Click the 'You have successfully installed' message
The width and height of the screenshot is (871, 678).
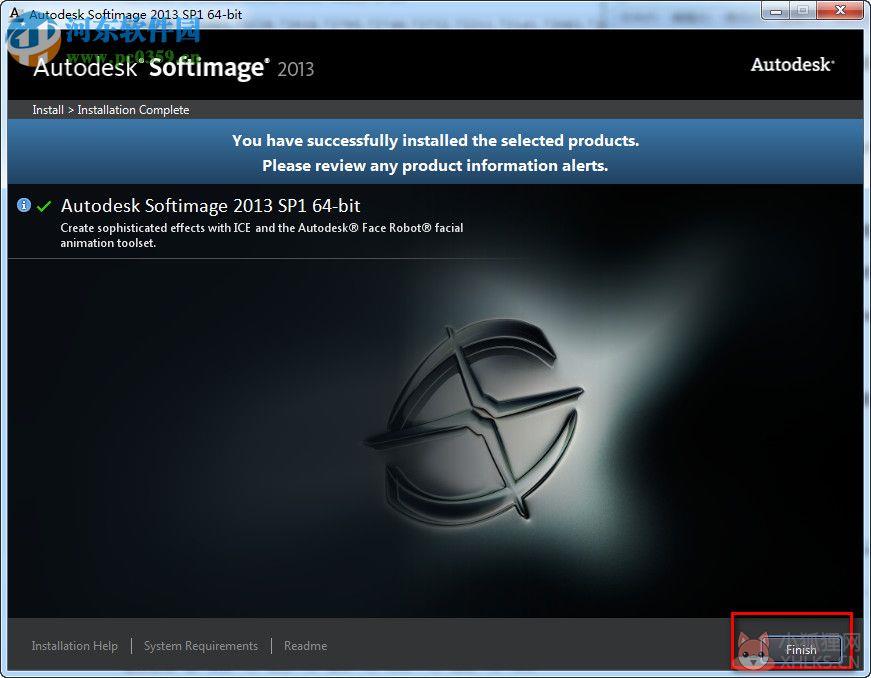coord(436,140)
